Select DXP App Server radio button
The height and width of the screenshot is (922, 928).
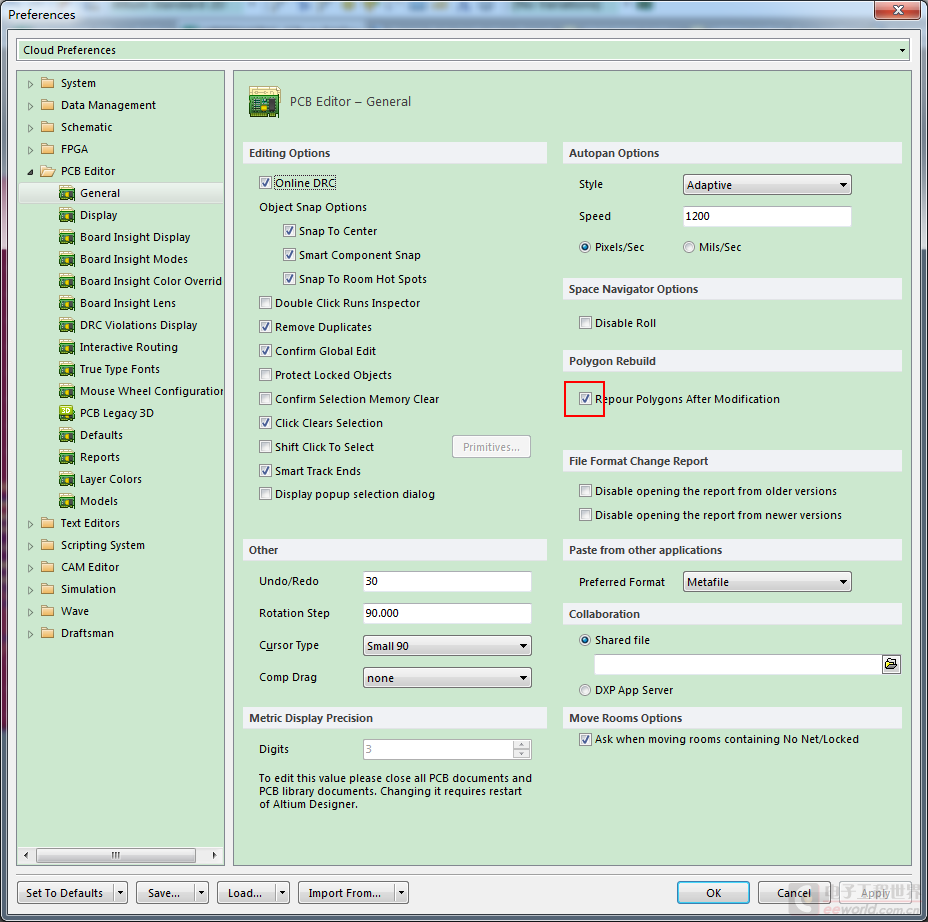click(x=585, y=690)
